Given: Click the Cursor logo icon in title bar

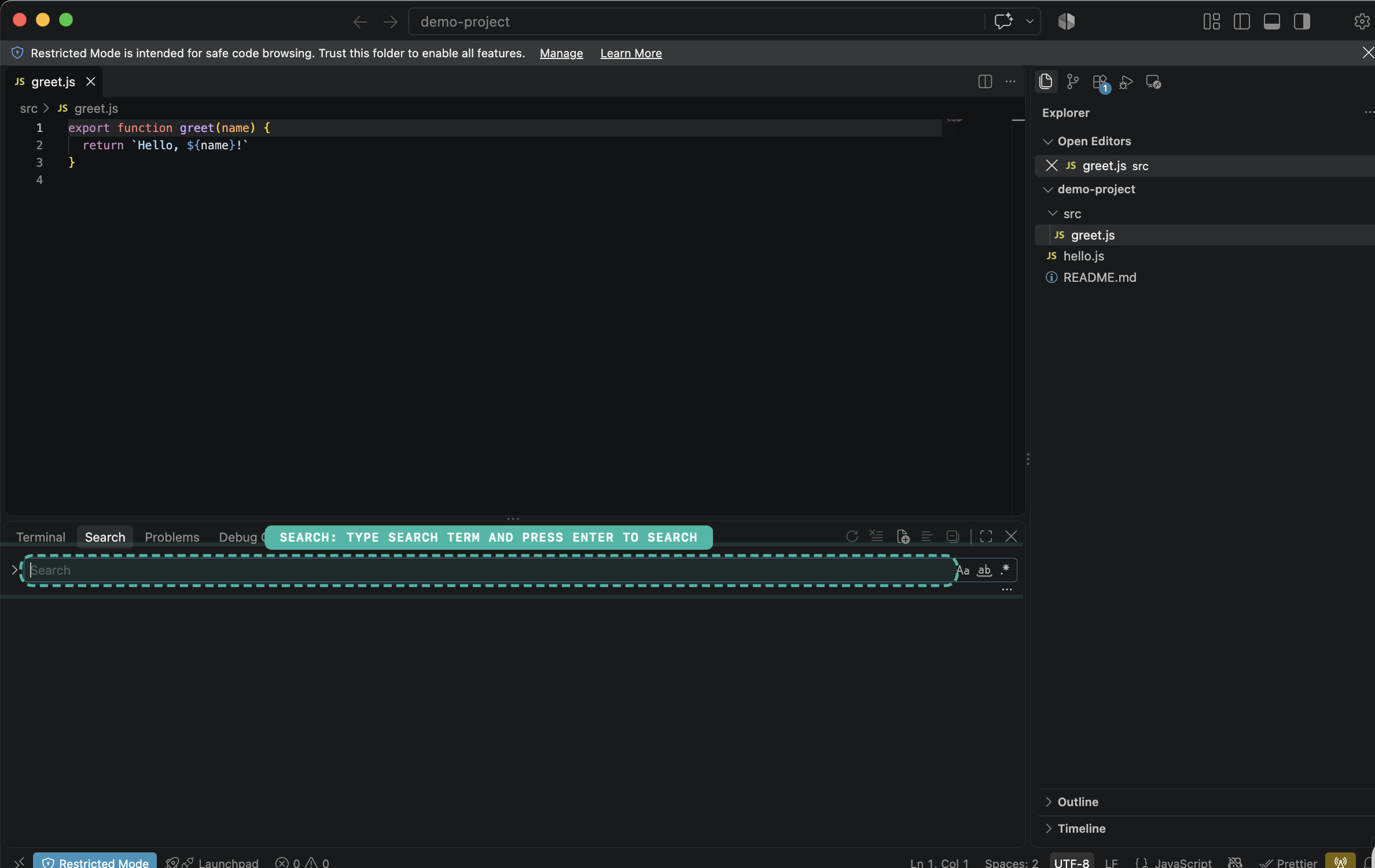Looking at the screenshot, I should click(1067, 21).
